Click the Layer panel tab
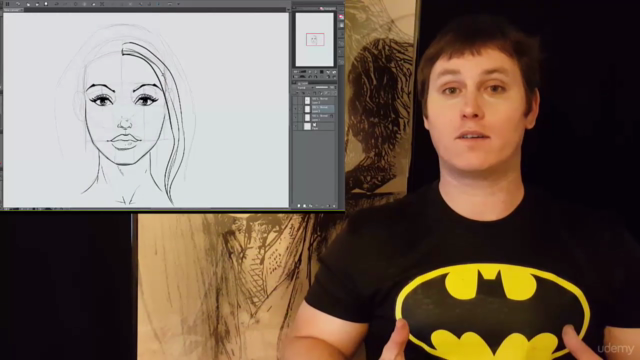 pyautogui.click(x=303, y=83)
